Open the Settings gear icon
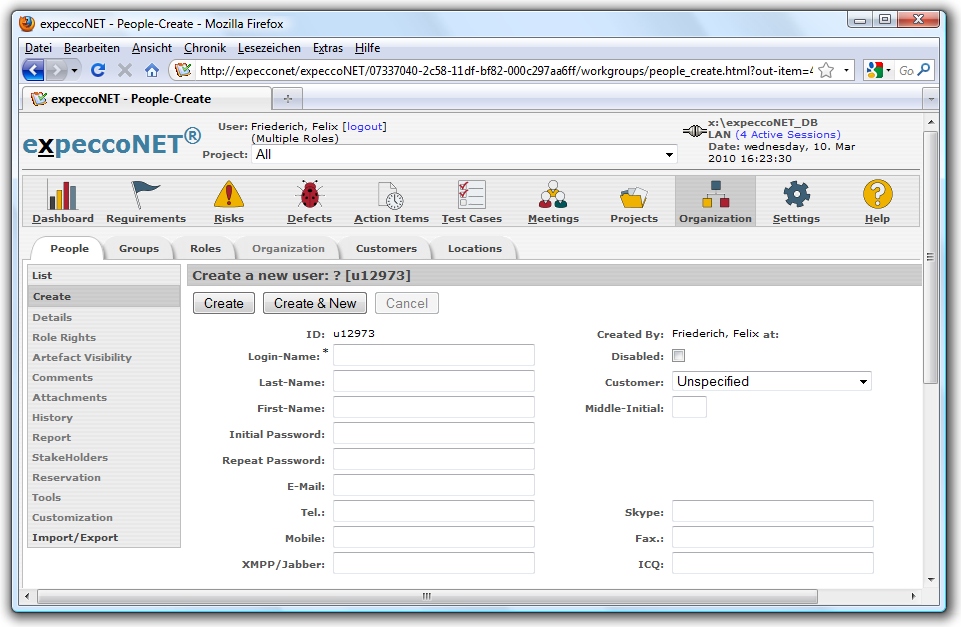This screenshot has height=627, width=961. pos(796,195)
